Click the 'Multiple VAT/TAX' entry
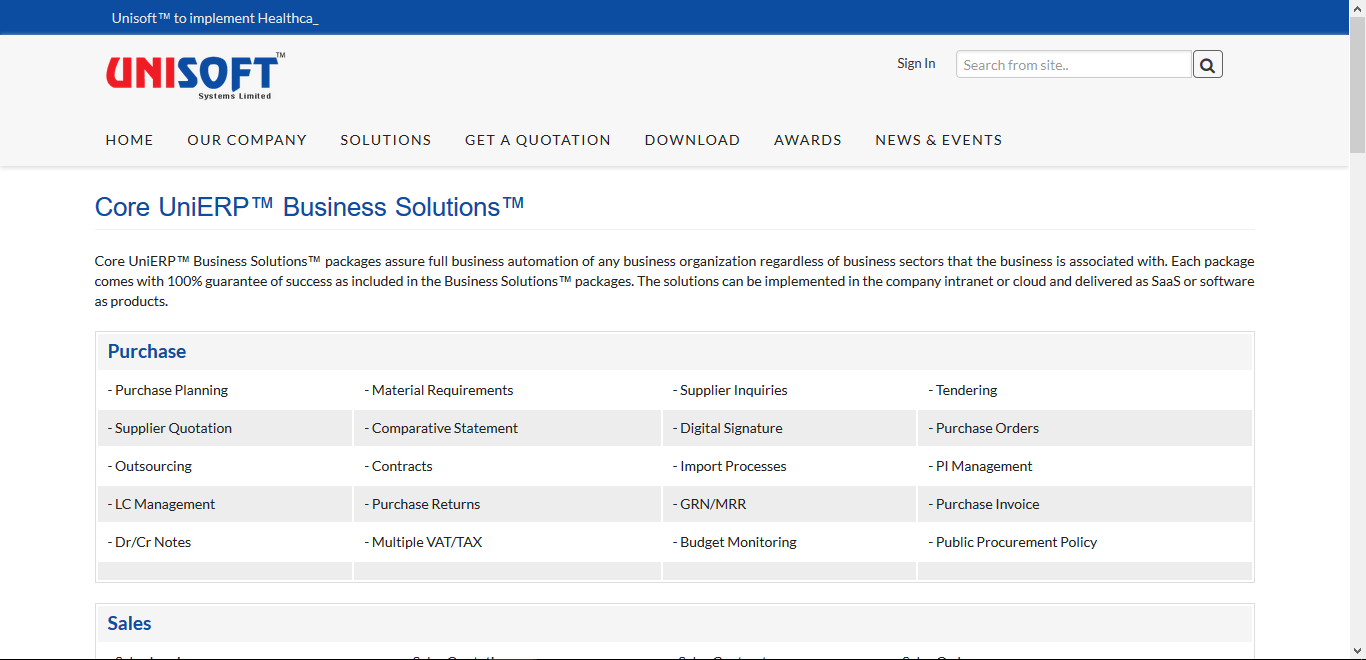The image size is (1366, 660). tap(424, 542)
